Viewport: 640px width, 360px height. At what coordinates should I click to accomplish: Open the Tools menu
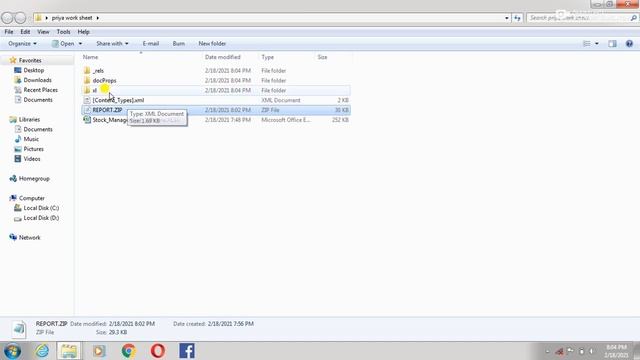point(63,32)
